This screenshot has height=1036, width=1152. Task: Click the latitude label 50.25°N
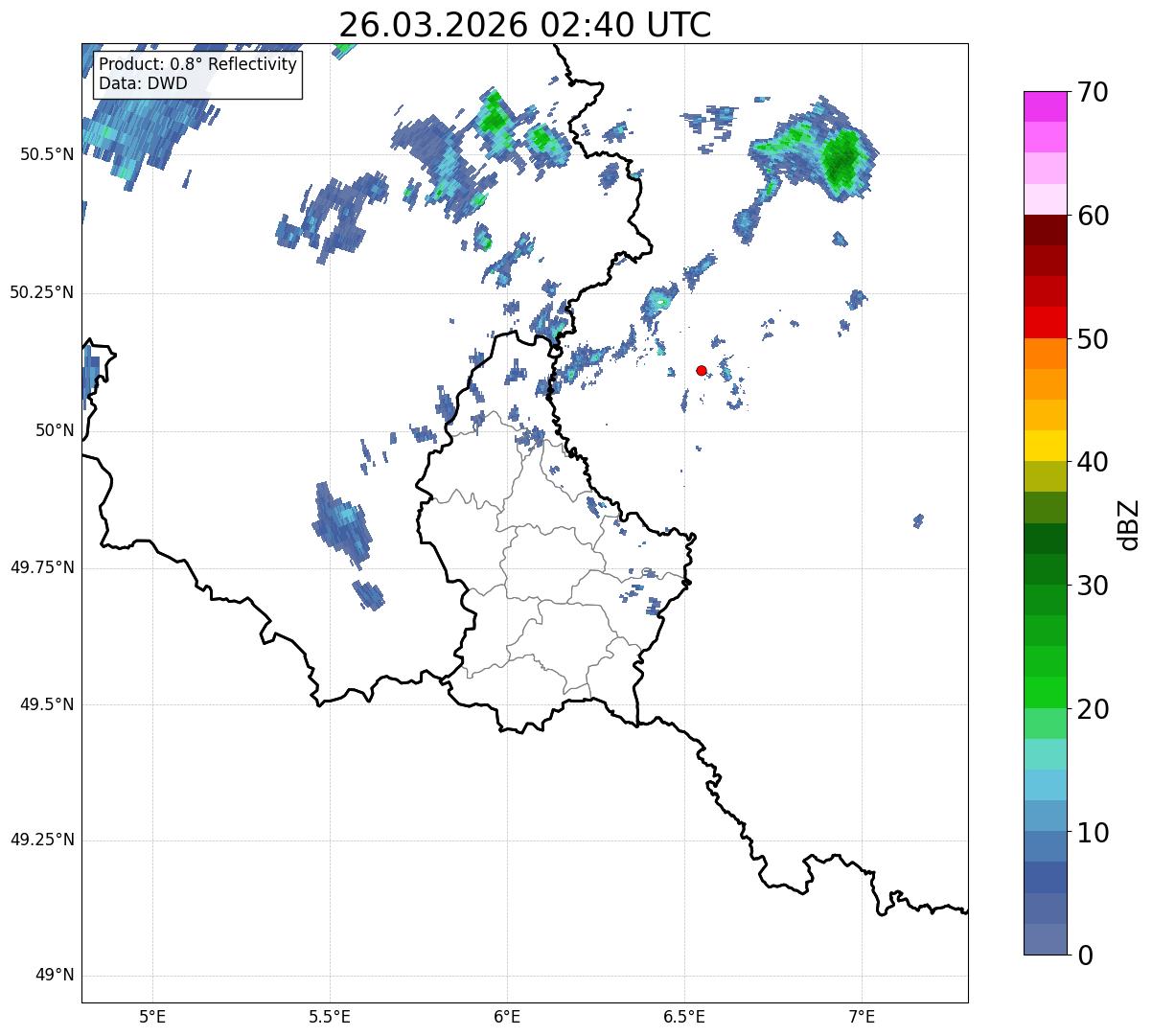tap(42, 292)
